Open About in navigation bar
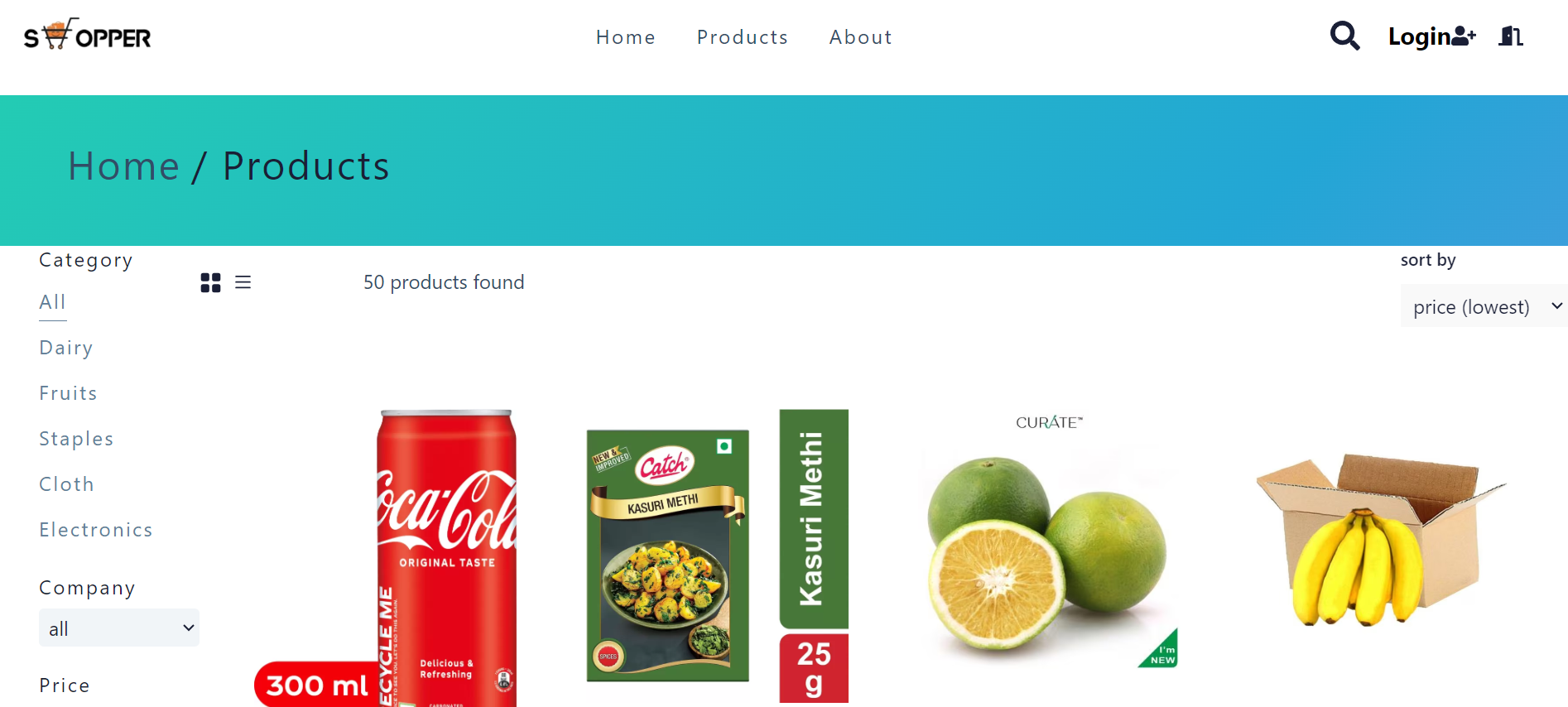Screen dimensions: 1568x707 861,37
